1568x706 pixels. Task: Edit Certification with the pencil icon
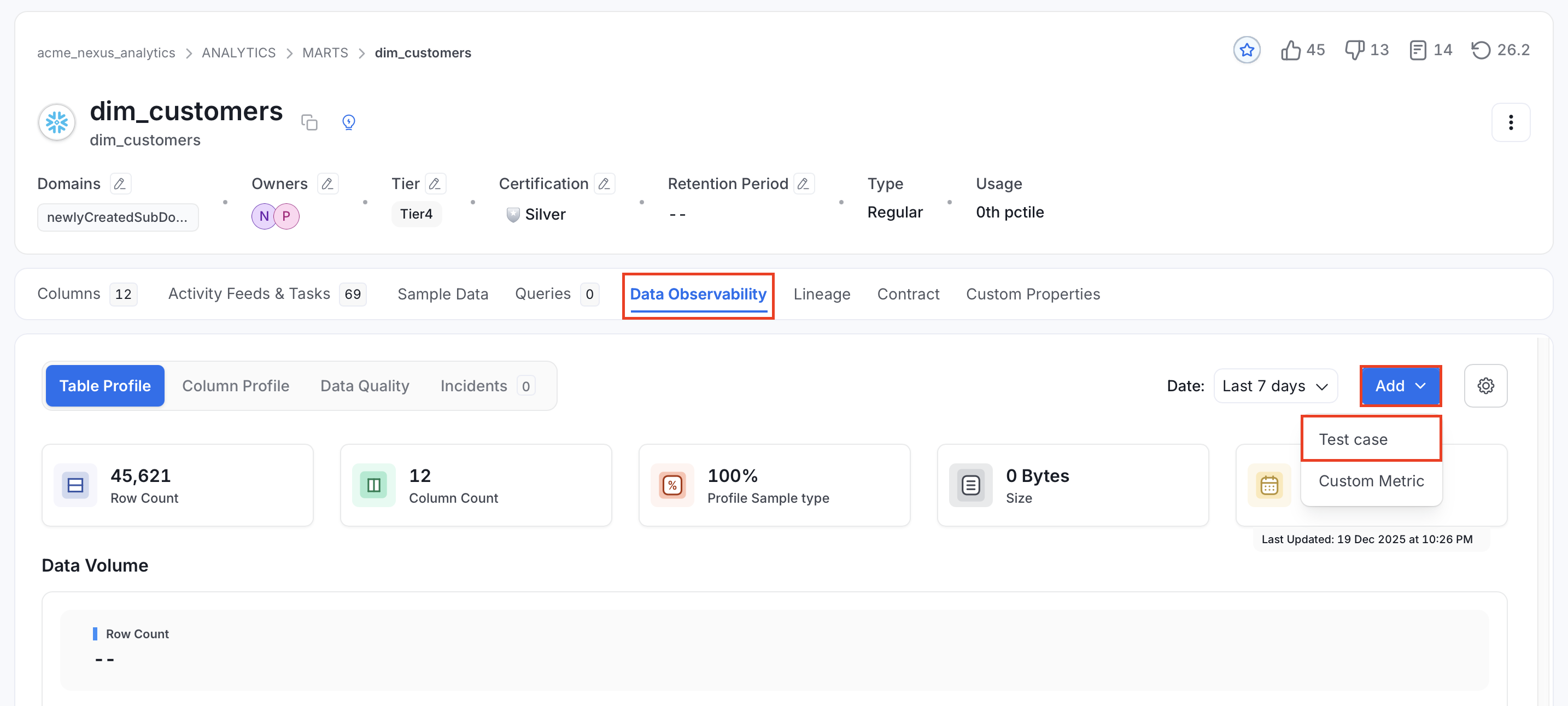click(x=604, y=183)
